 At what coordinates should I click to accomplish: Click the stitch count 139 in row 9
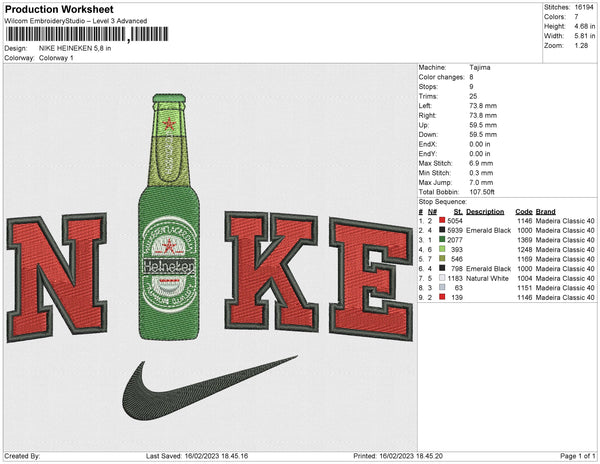click(457, 297)
